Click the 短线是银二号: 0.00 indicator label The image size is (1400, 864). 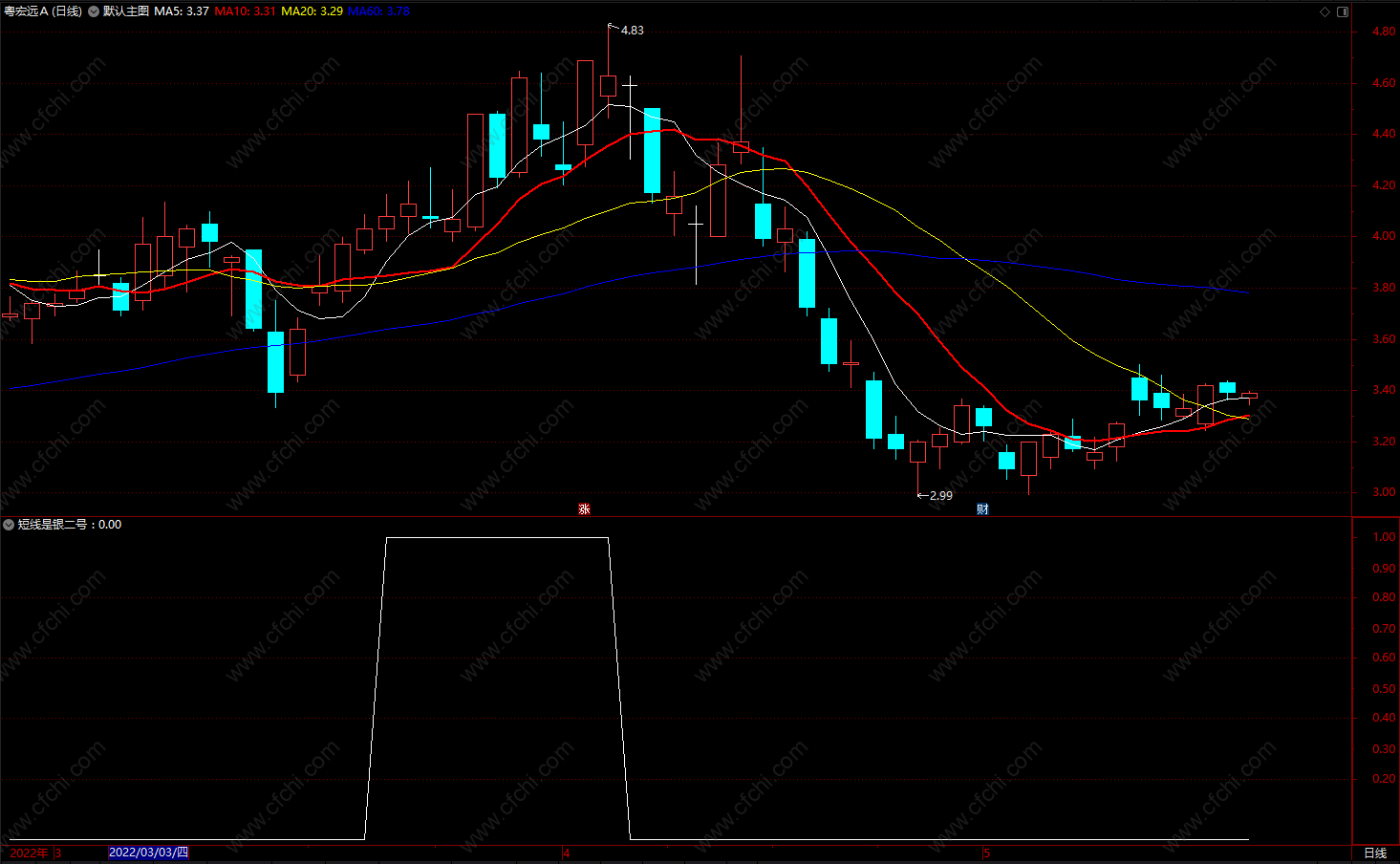70,525
